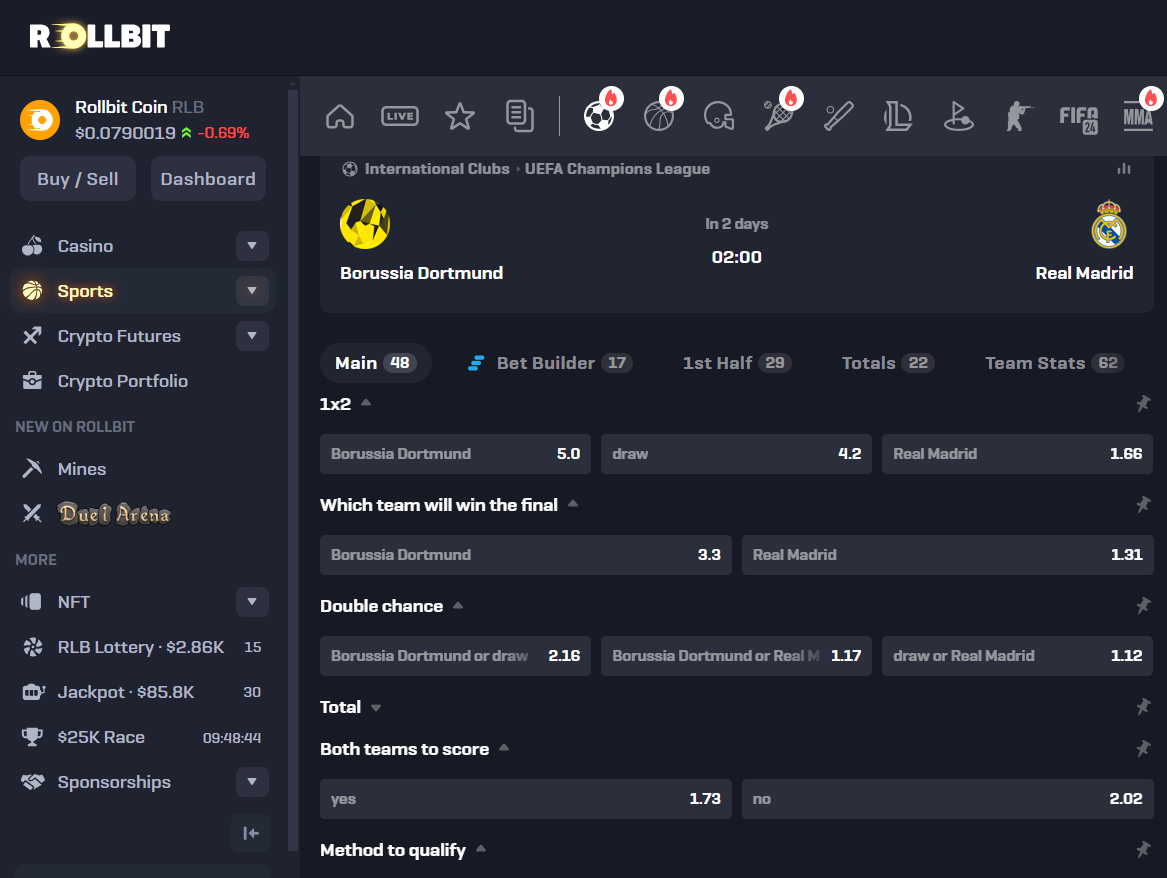Select the League of Legends icon
1167x878 pixels.
[898, 117]
